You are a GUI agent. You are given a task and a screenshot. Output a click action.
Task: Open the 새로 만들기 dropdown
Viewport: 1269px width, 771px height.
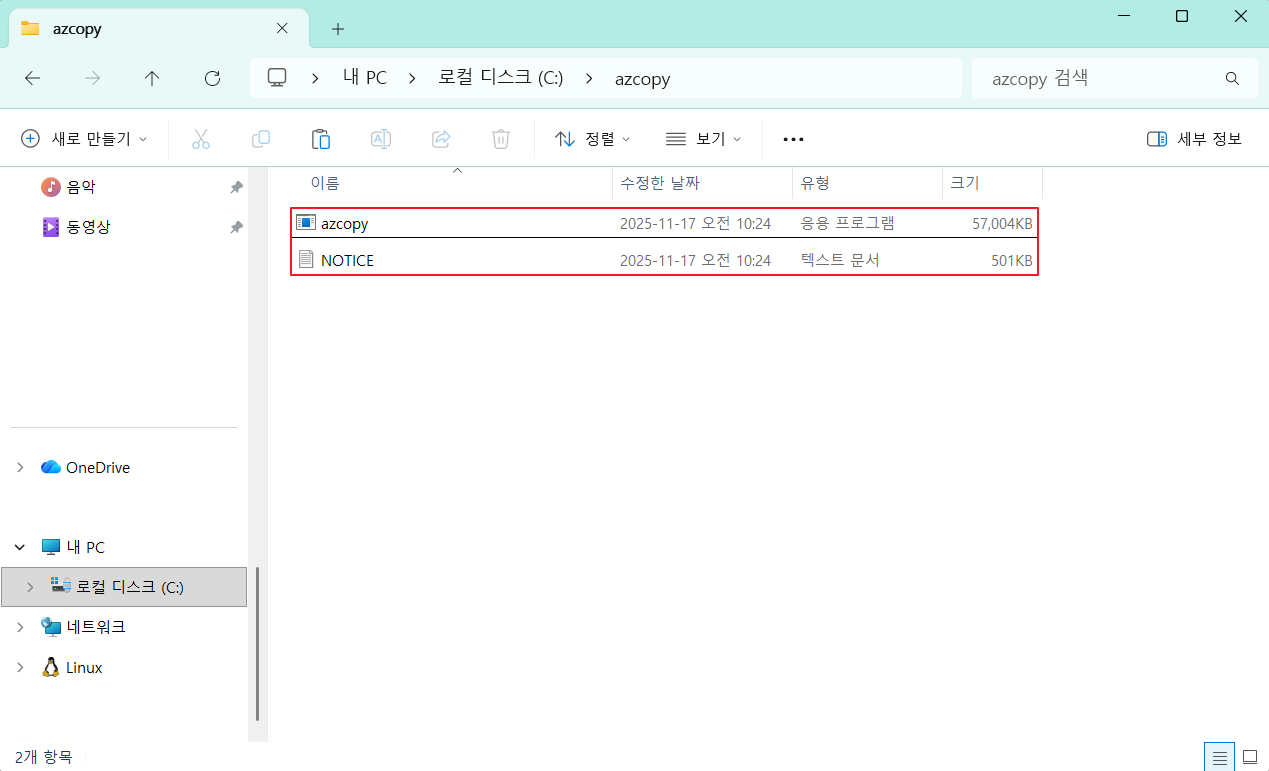(x=85, y=139)
